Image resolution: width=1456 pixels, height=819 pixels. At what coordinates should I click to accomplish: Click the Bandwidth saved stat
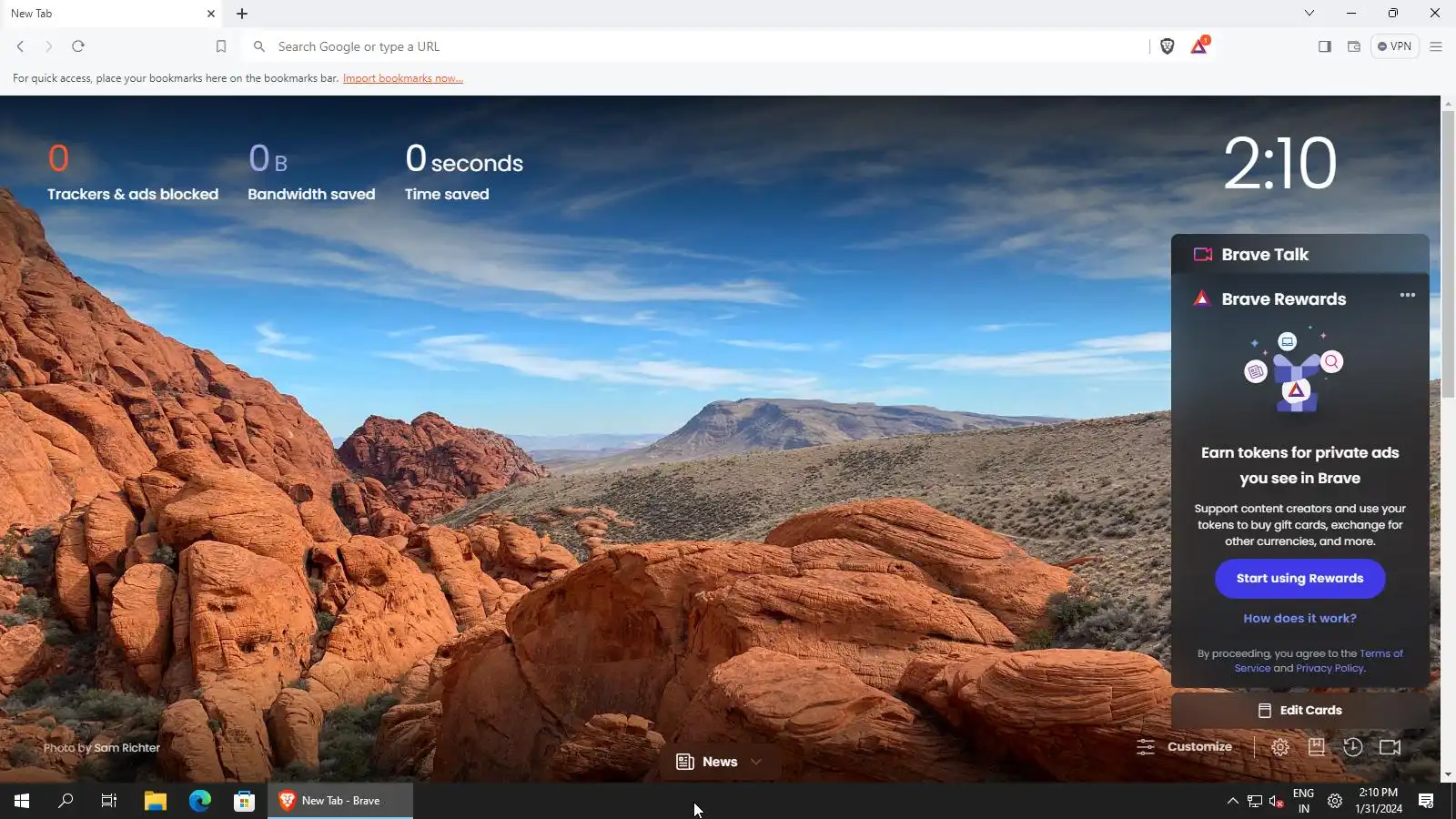pyautogui.click(x=311, y=172)
